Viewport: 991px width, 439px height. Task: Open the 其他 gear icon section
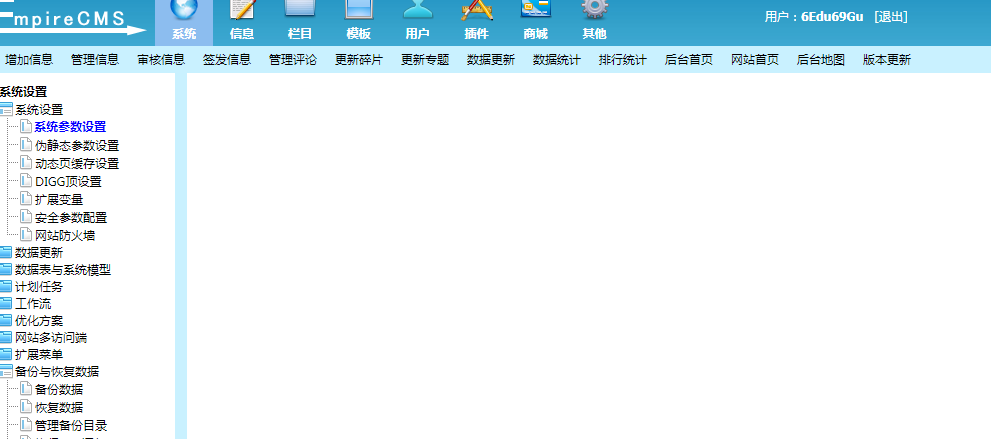pyautogui.click(x=594, y=22)
